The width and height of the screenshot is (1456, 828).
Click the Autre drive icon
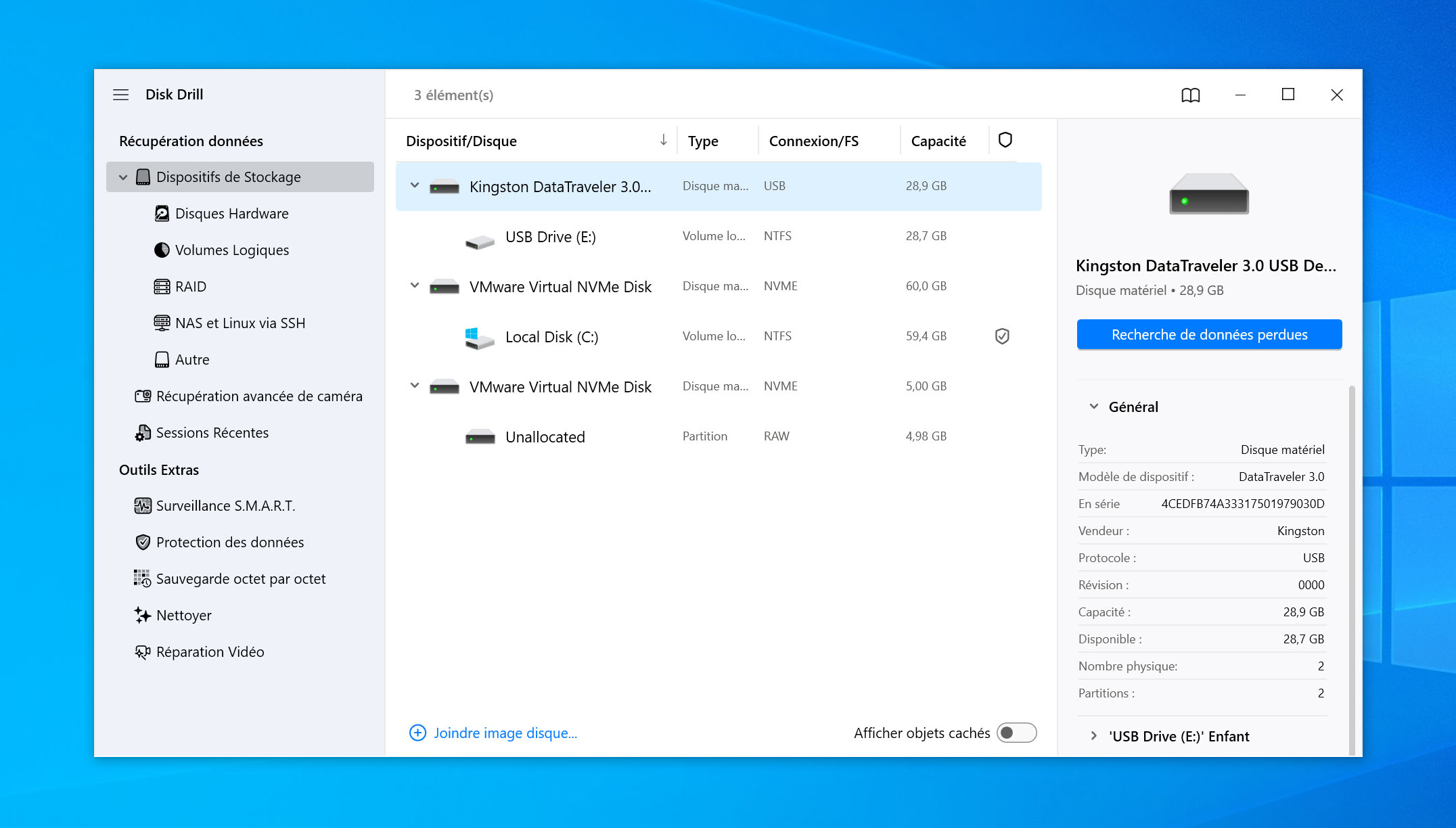coord(162,360)
